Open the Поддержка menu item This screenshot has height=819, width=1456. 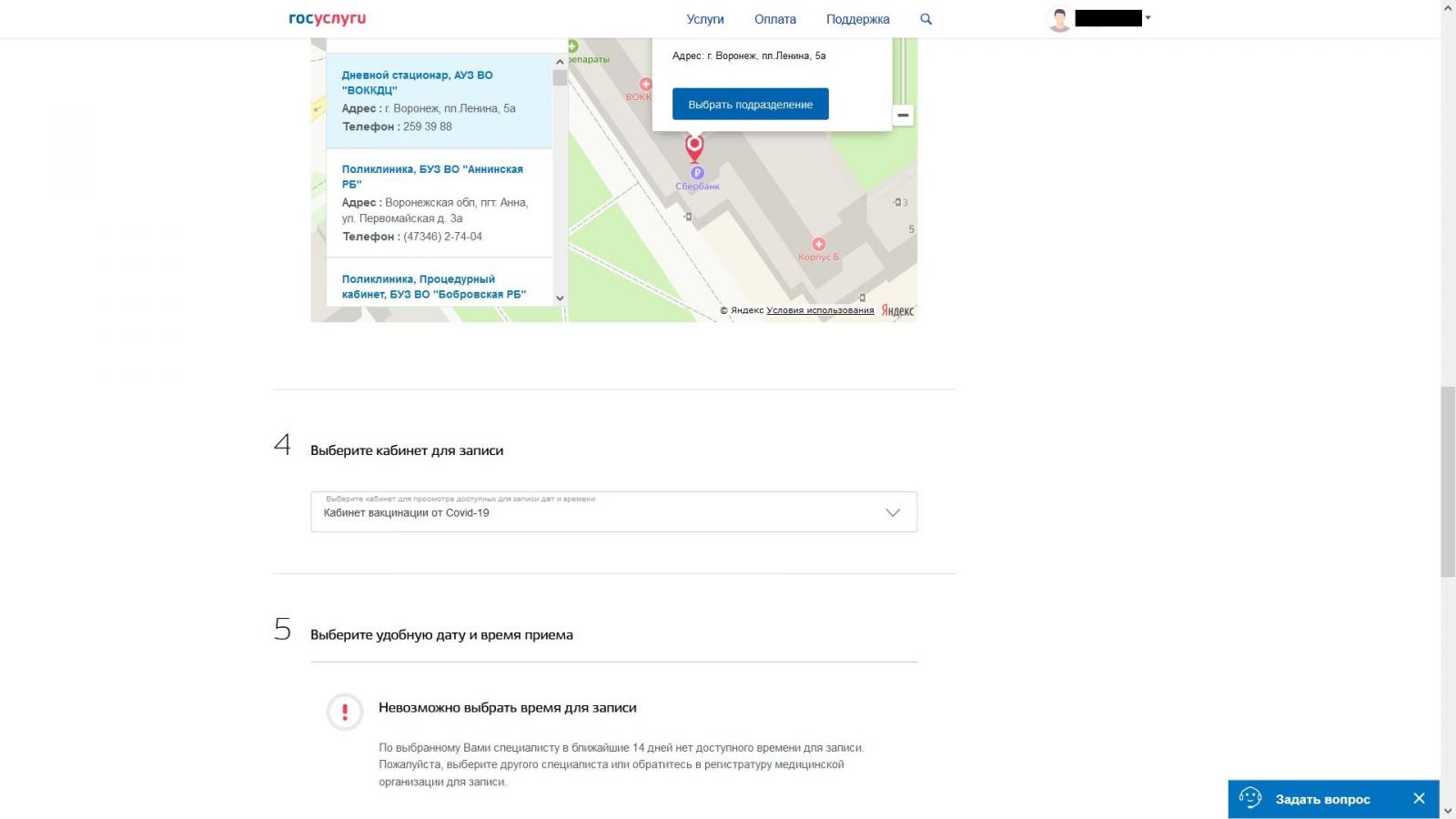(857, 19)
